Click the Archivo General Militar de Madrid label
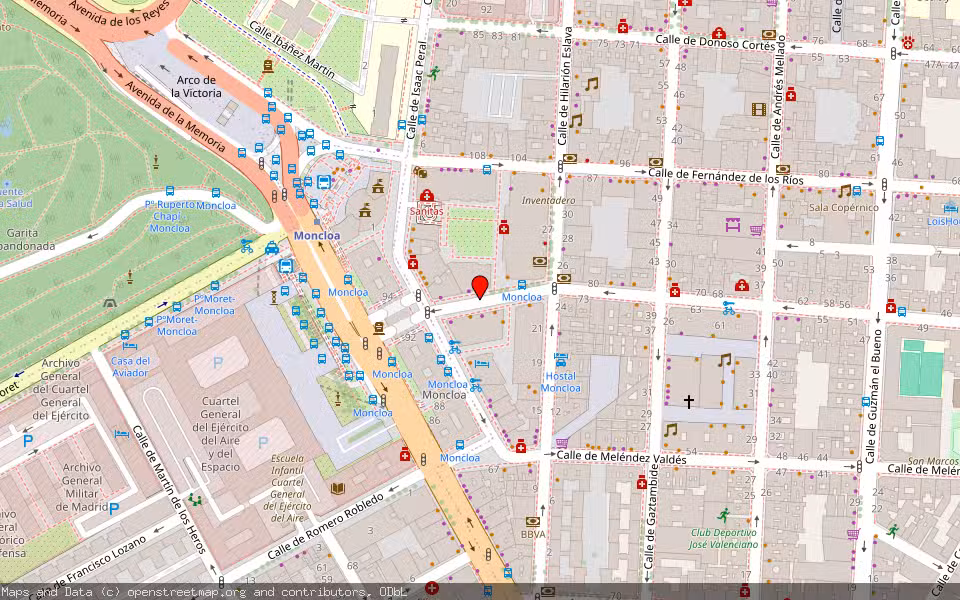This screenshot has height=600, width=960. point(81,487)
